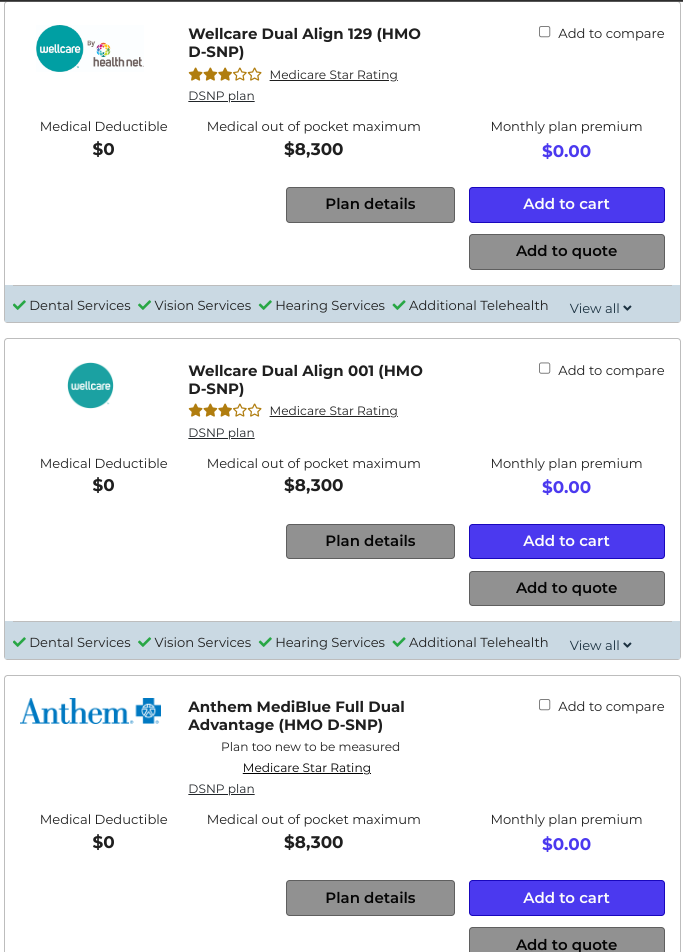
Task: Open Medicare Star Rating link for Anthem plan
Action: click(x=307, y=768)
